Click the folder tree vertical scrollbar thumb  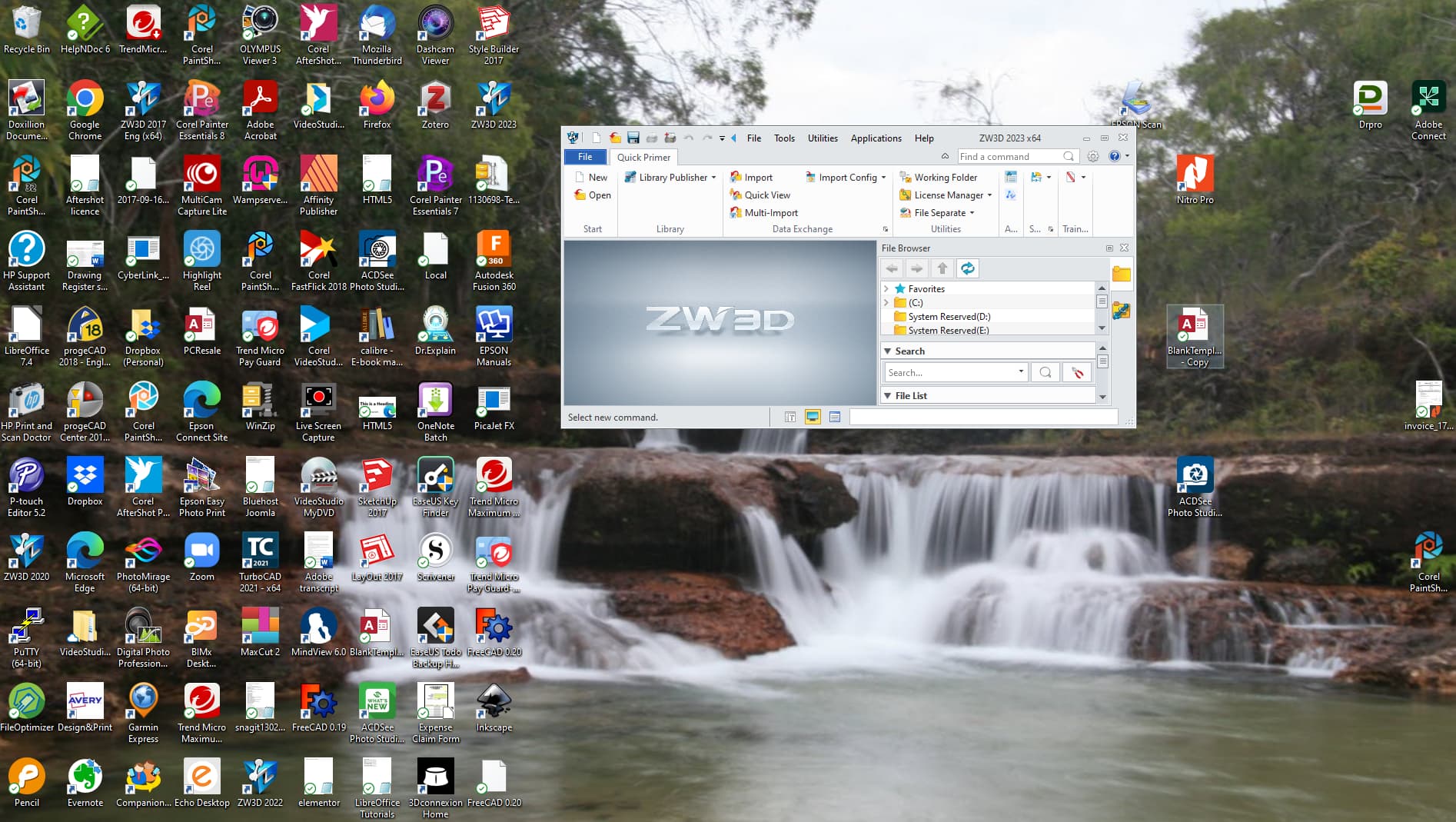tap(1102, 301)
